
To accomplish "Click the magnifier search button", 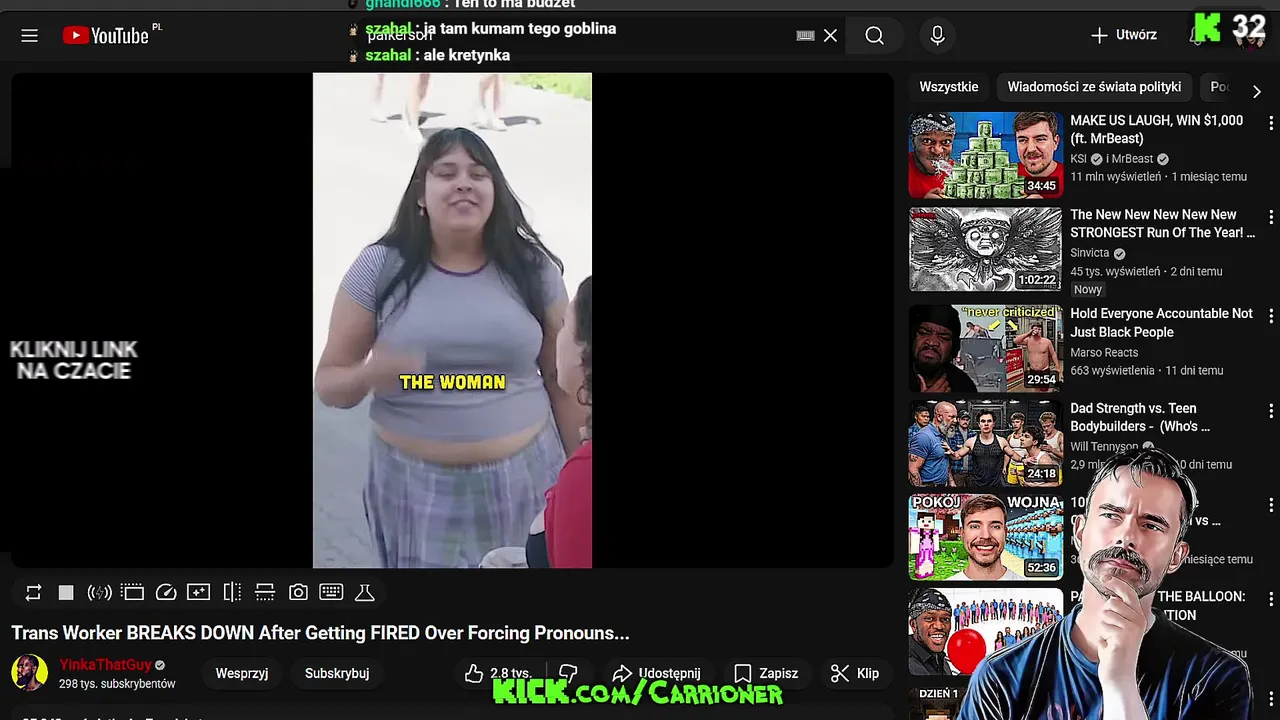I will click(874, 36).
